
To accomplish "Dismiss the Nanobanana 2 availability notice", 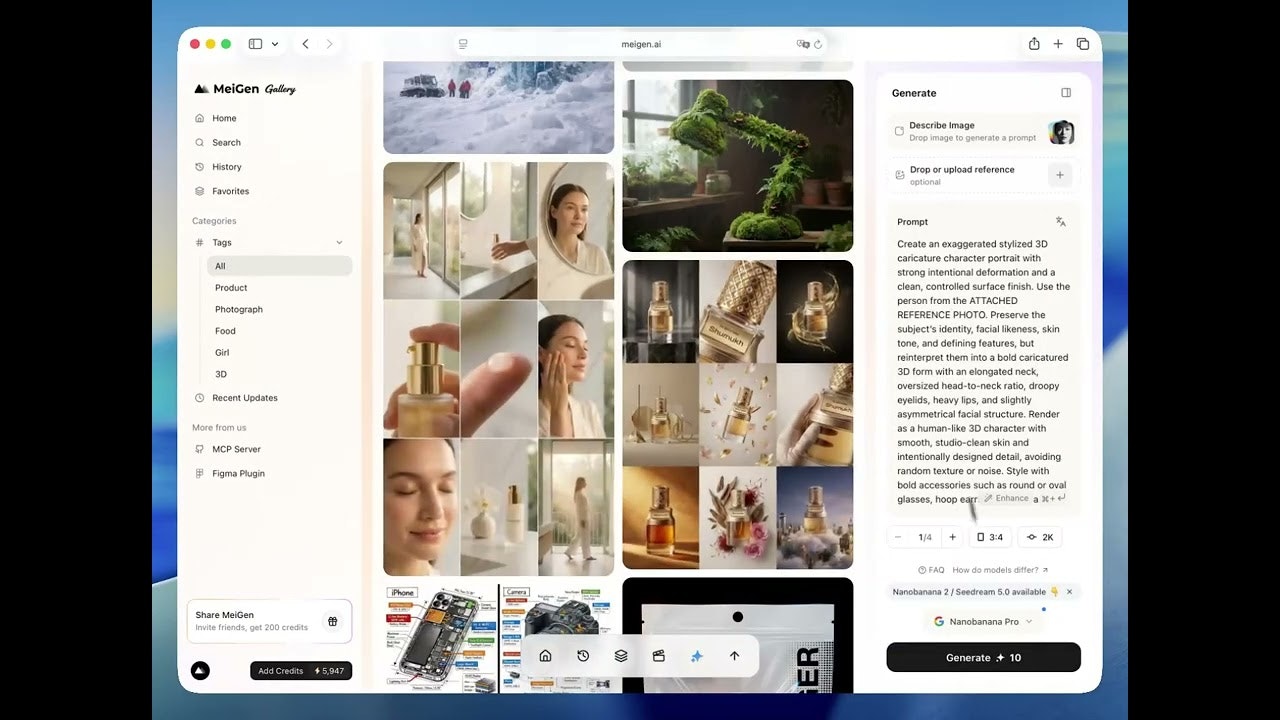I will tap(1069, 592).
